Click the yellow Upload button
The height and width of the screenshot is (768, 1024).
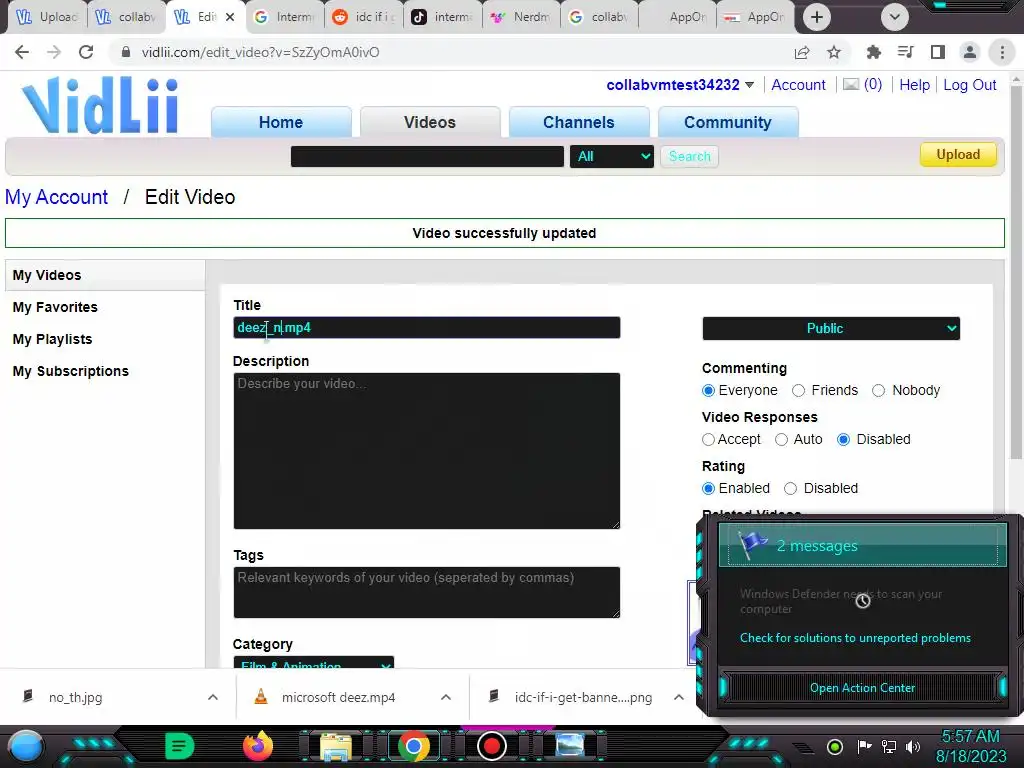[x=958, y=155]
